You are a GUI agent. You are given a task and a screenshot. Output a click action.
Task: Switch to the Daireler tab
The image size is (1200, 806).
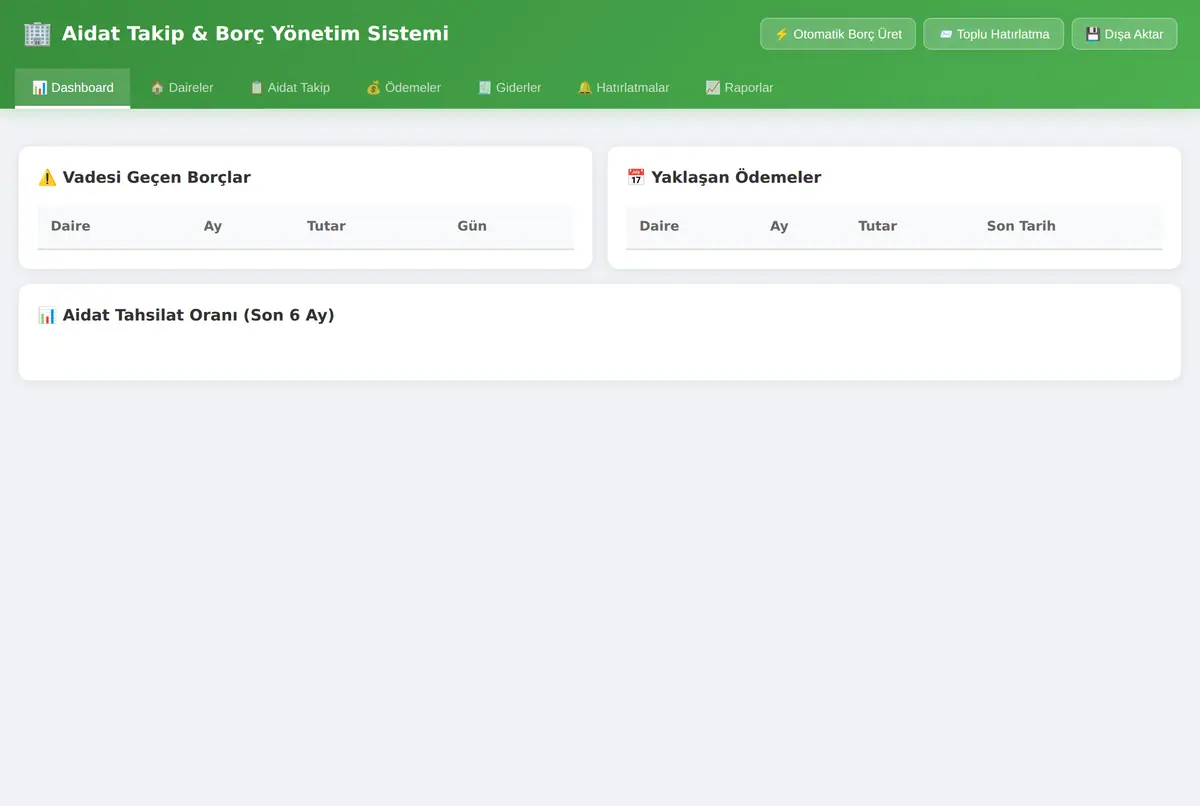click(x=181, y=88)
